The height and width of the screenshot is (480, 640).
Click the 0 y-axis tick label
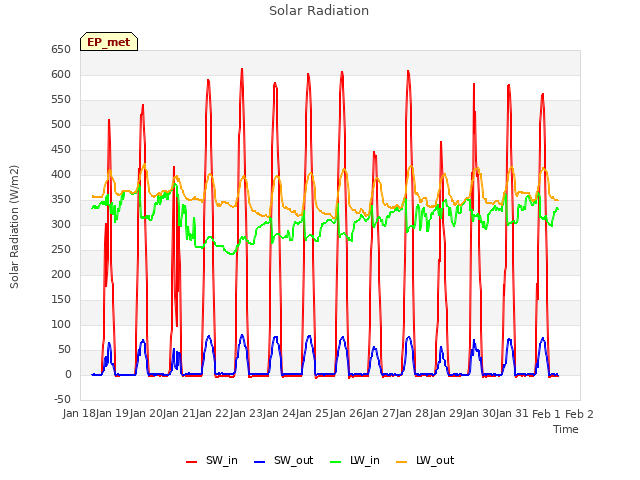click(68, 375)
